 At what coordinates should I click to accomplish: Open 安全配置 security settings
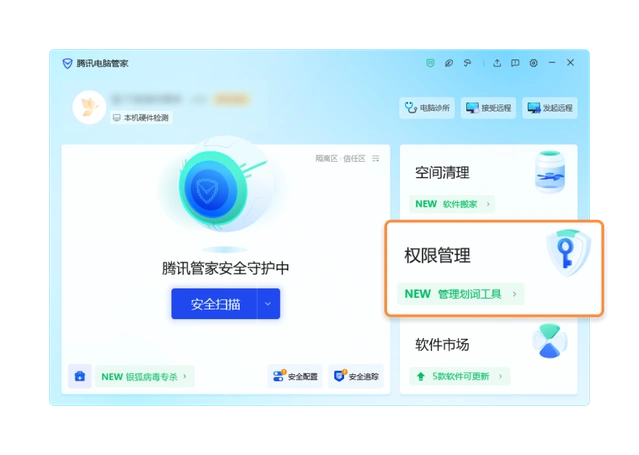295,376
